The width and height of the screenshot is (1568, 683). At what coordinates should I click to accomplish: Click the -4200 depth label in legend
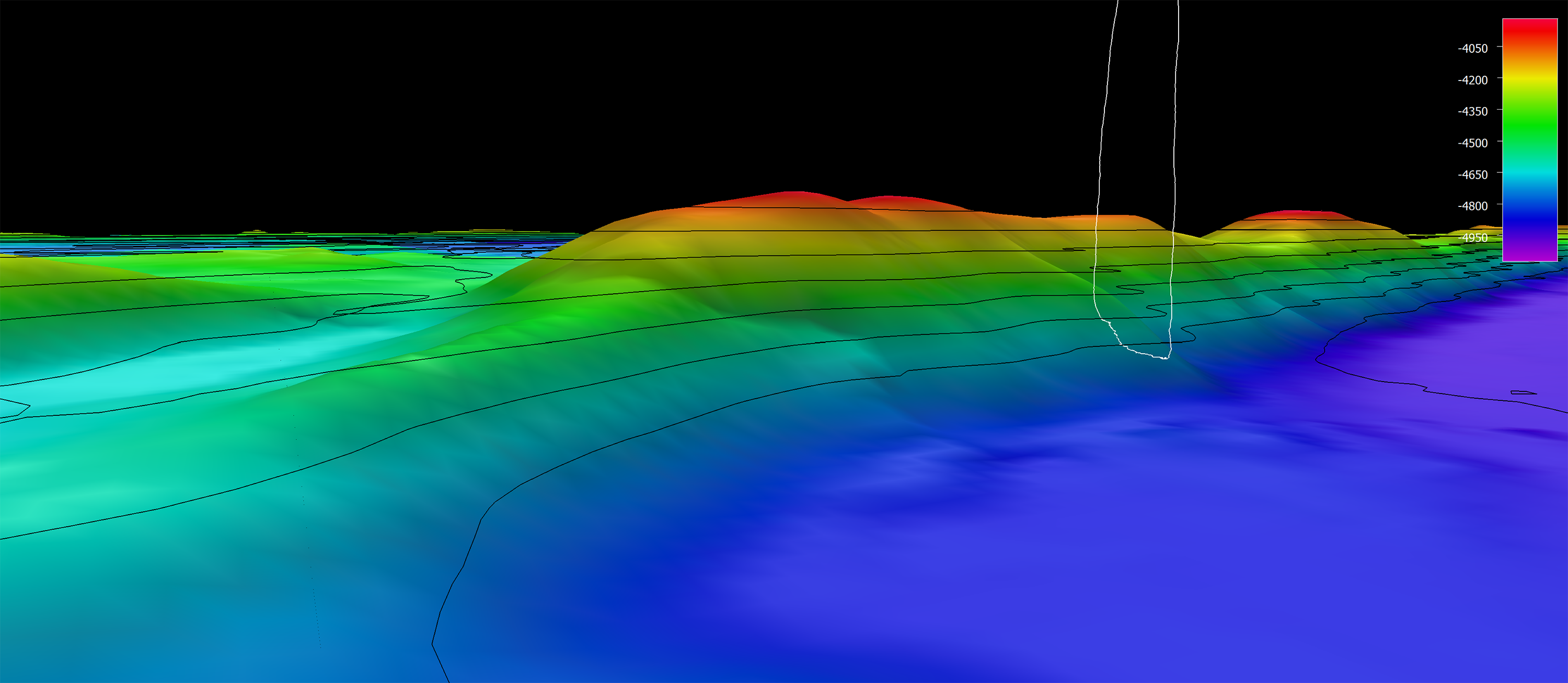point(1472,80)
